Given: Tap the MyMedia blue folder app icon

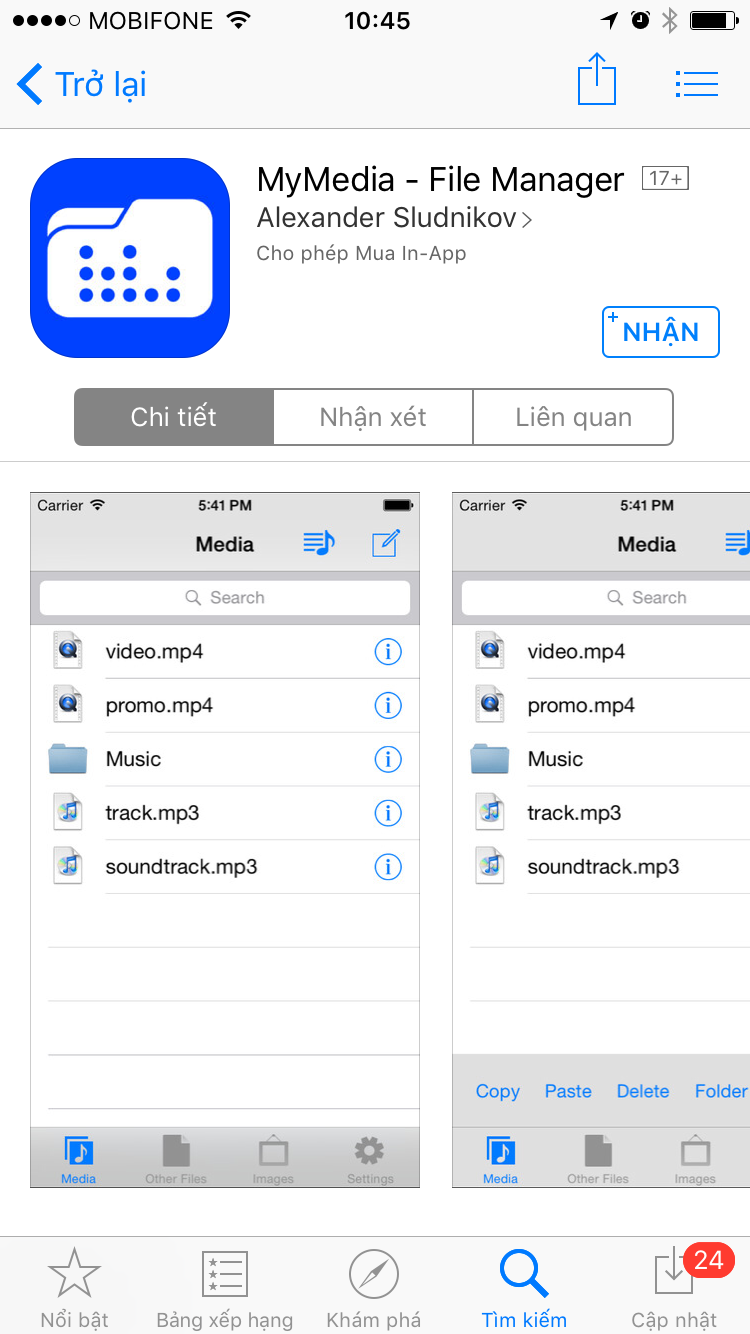Looking at the screenshot, I should [130, 258].
